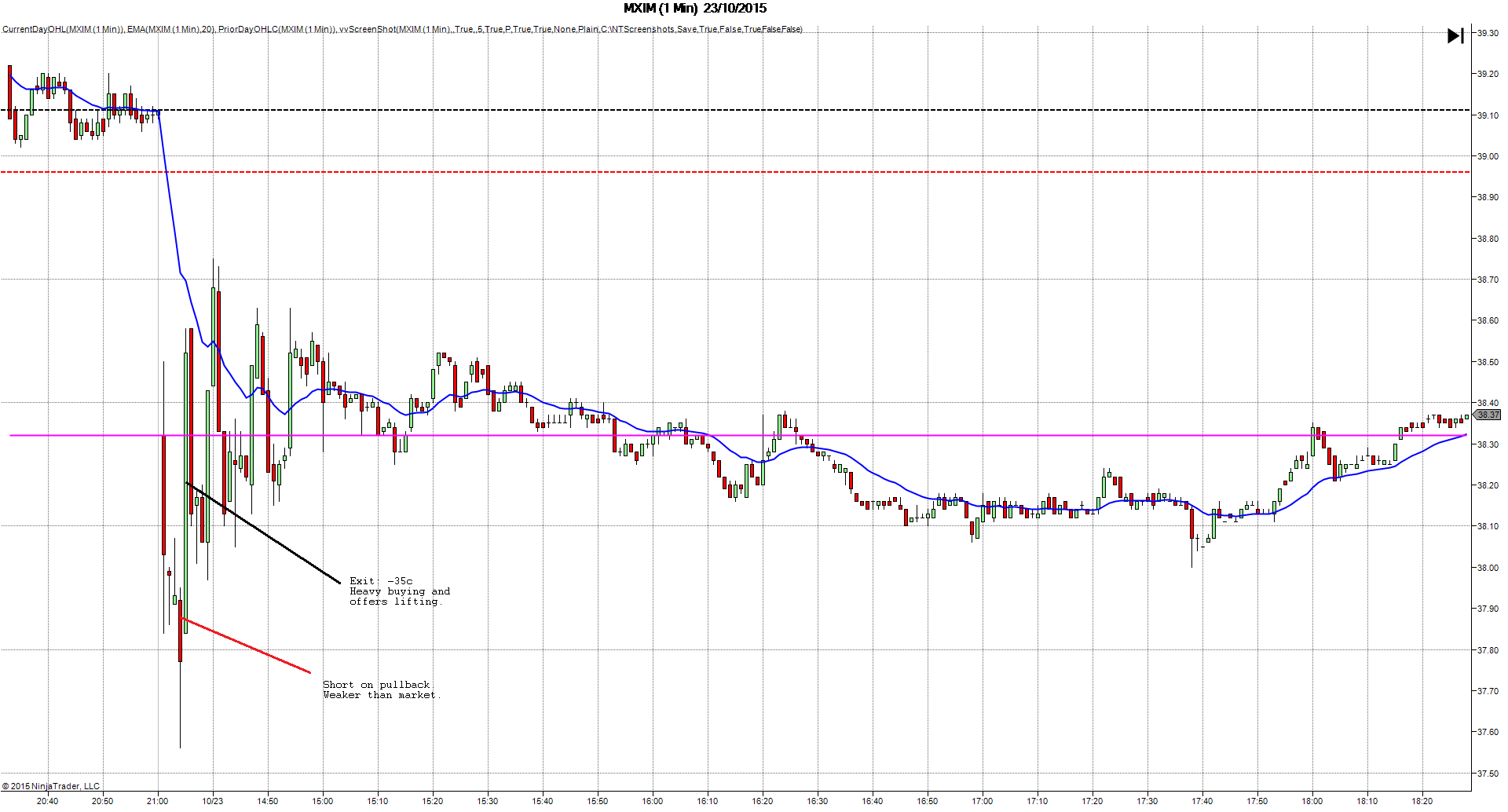This screenshot has height=812, width=1508.
Task: Click the 38.20 price axis label
Action: (x=1488, y=485)
